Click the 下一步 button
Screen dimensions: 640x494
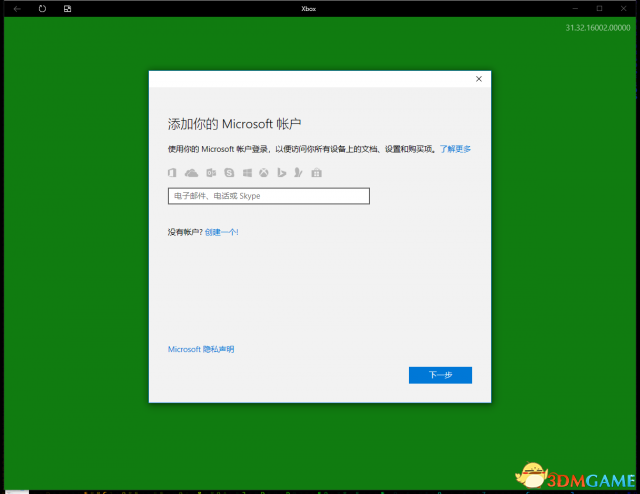tap(440, 375)
